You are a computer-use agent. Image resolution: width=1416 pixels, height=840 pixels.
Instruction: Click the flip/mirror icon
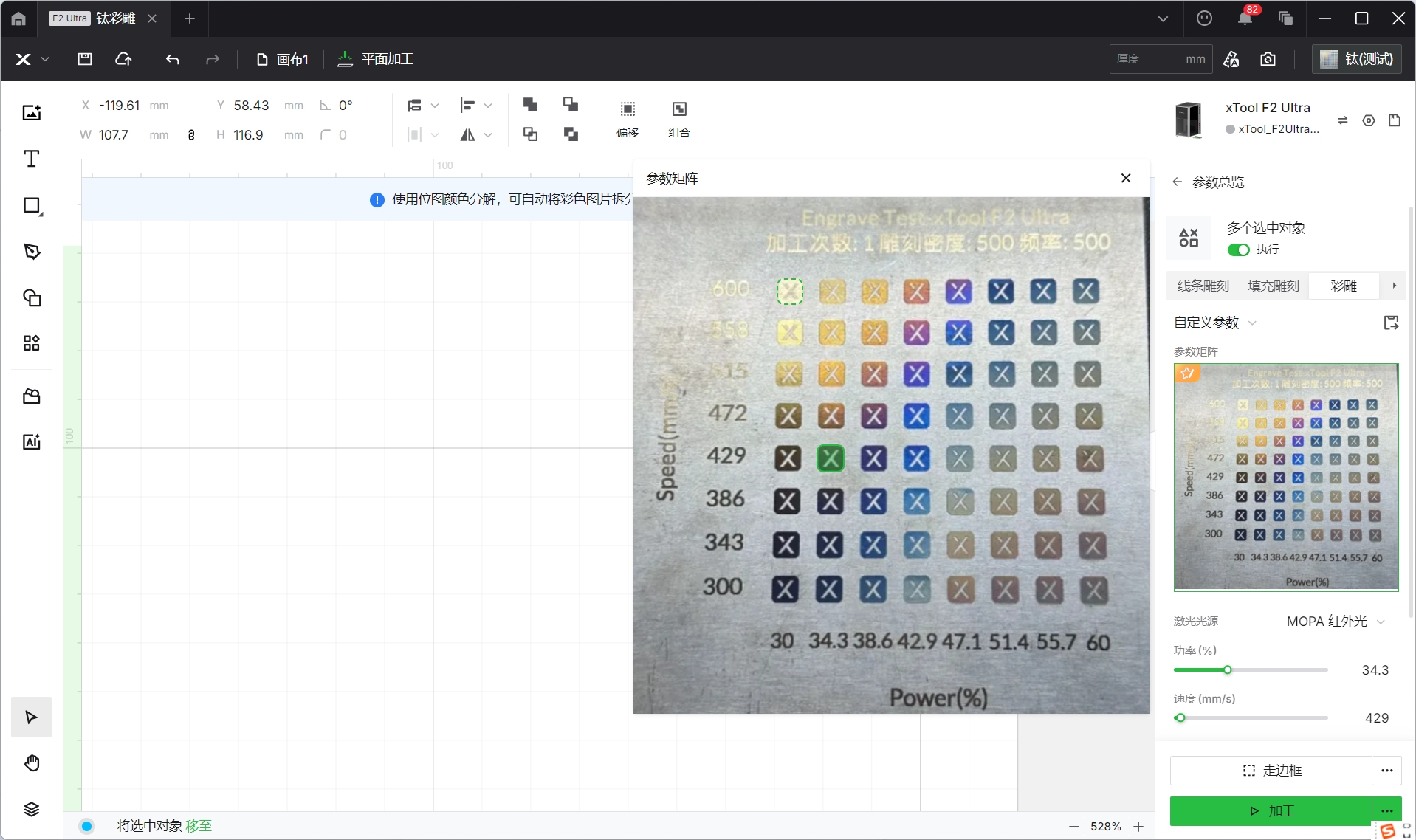(x=467, y=135)
